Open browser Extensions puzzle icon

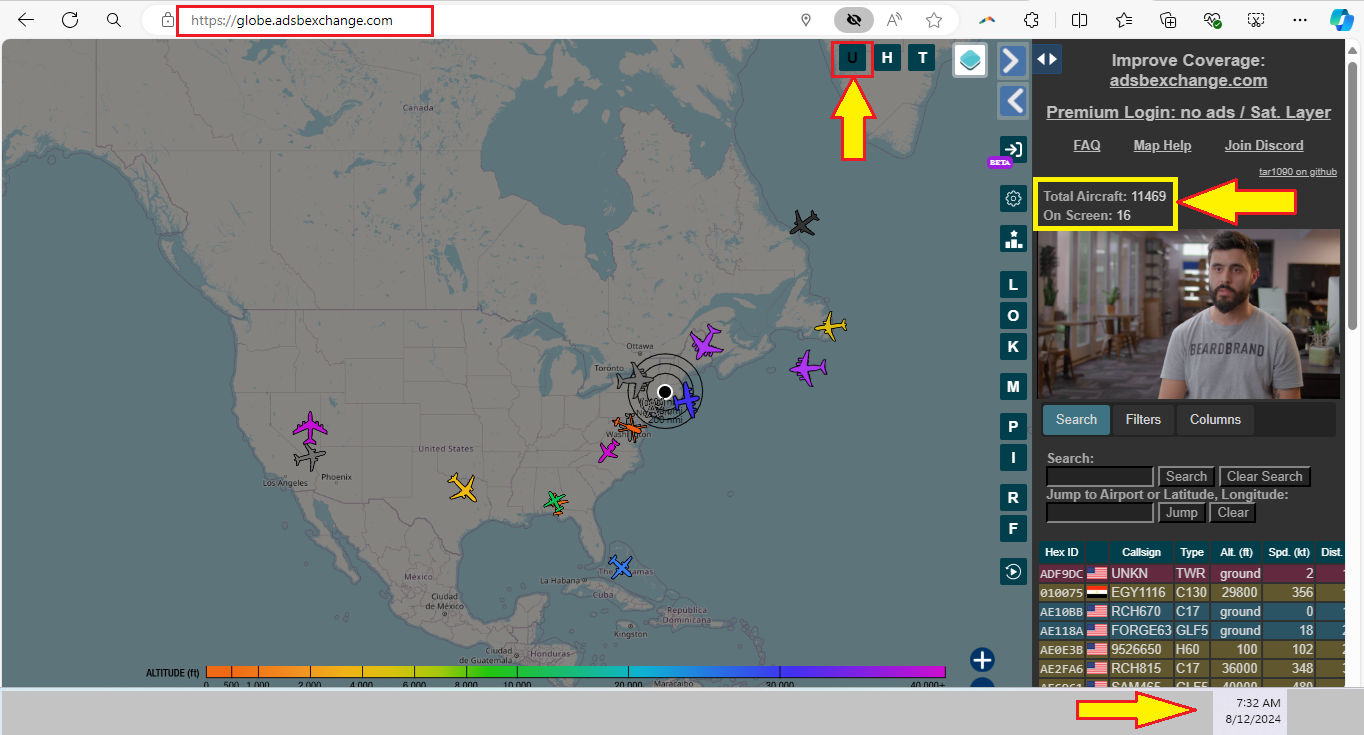(x=1032, y=20)
